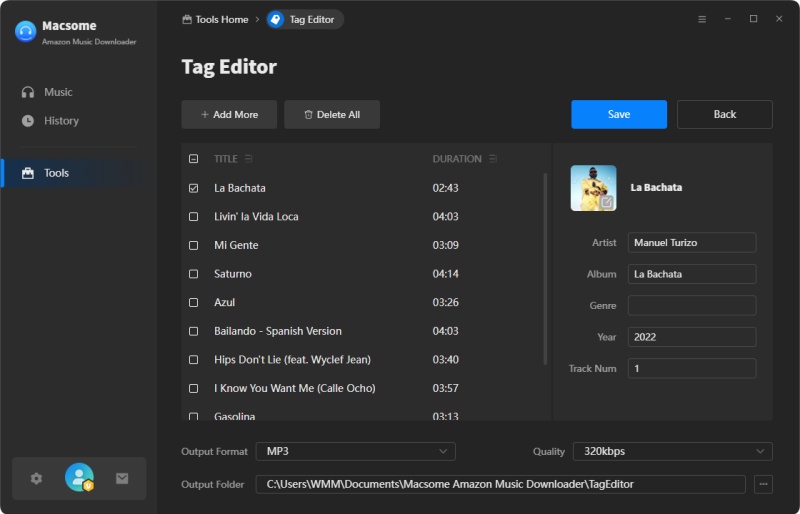
Task: Click the Album field La Bachata
Action: click(692, 274)
